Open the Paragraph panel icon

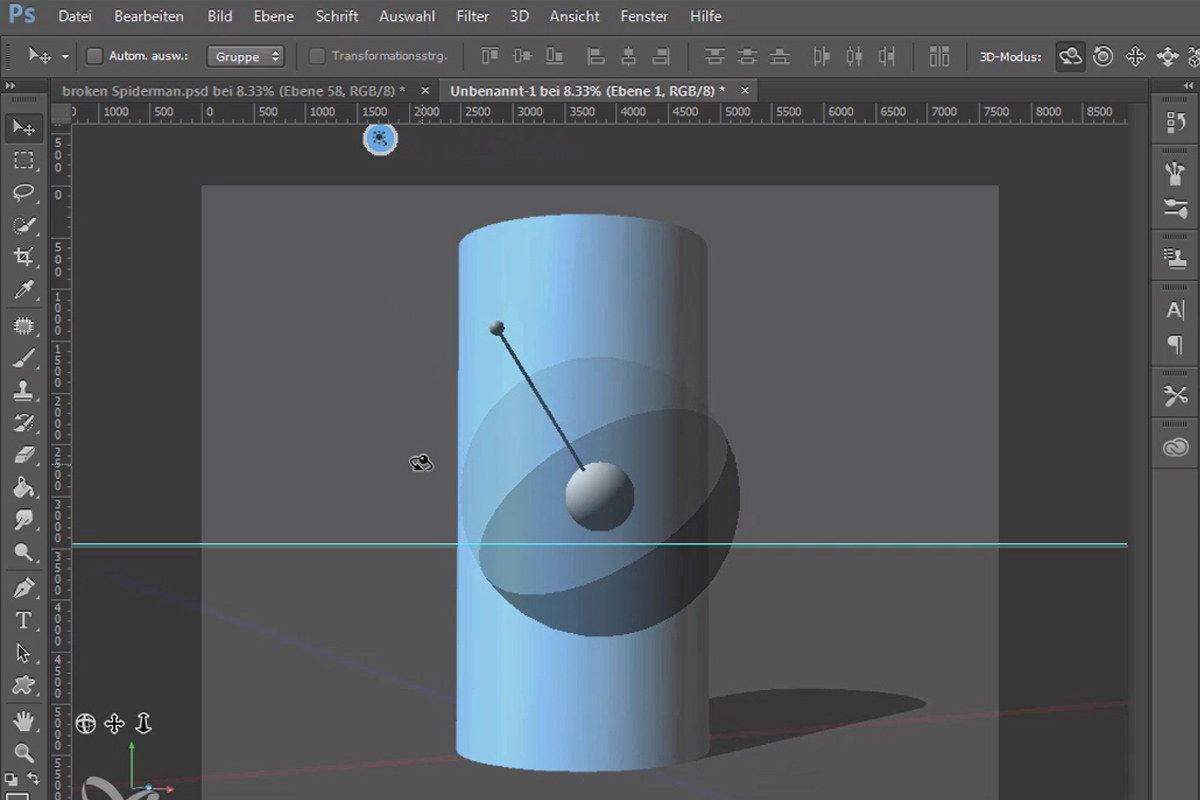coord(1175,344)
